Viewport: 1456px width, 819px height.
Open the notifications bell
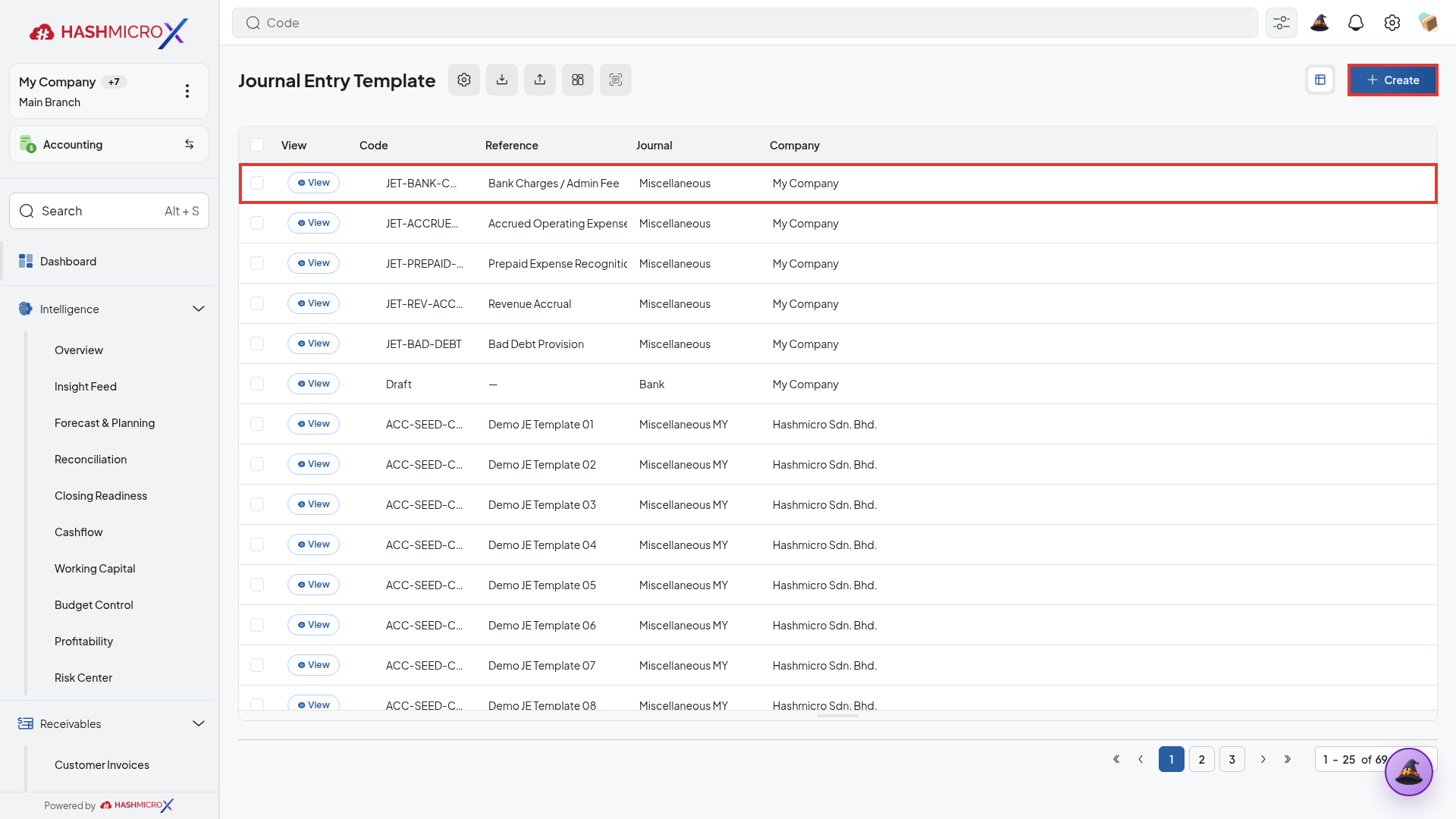1356,23
